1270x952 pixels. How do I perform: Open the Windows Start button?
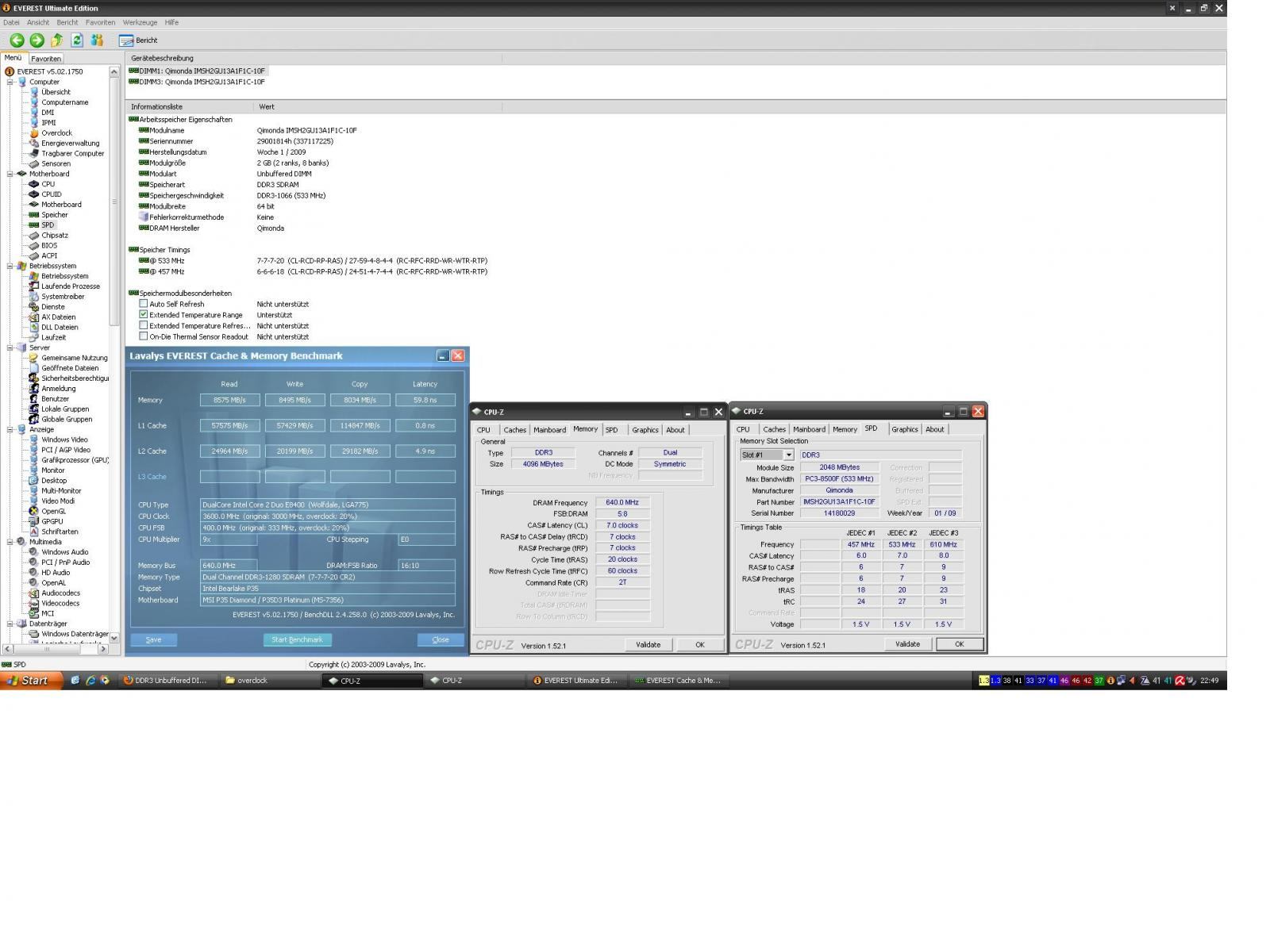click(32, 680)
